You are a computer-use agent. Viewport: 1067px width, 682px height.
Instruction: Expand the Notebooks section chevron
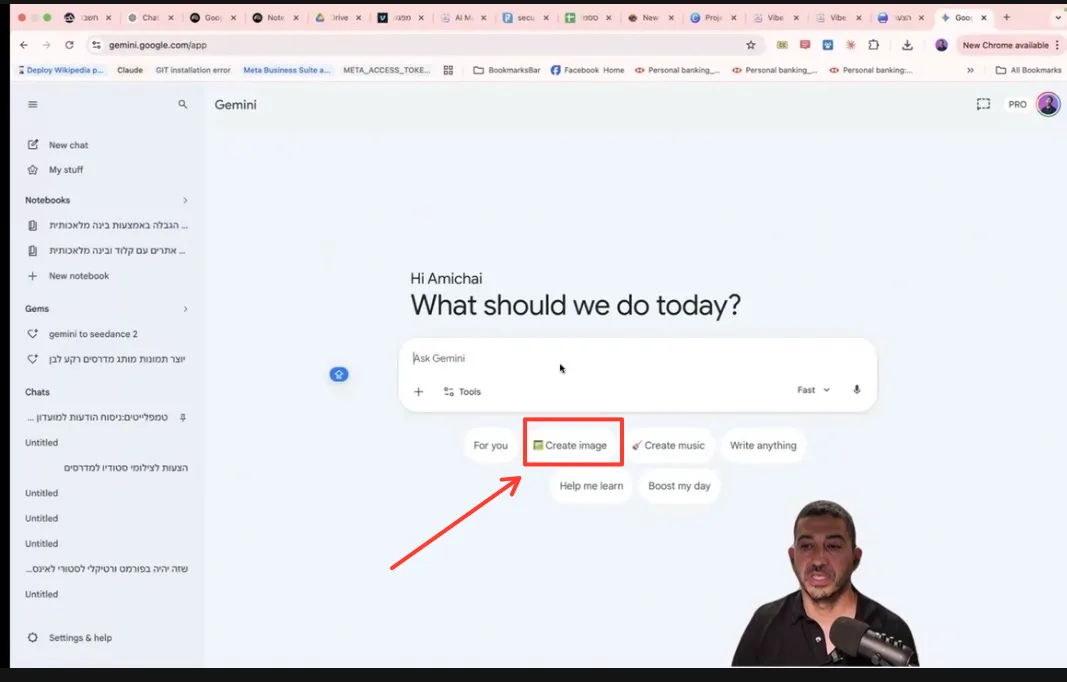click(x=185, y=200)
